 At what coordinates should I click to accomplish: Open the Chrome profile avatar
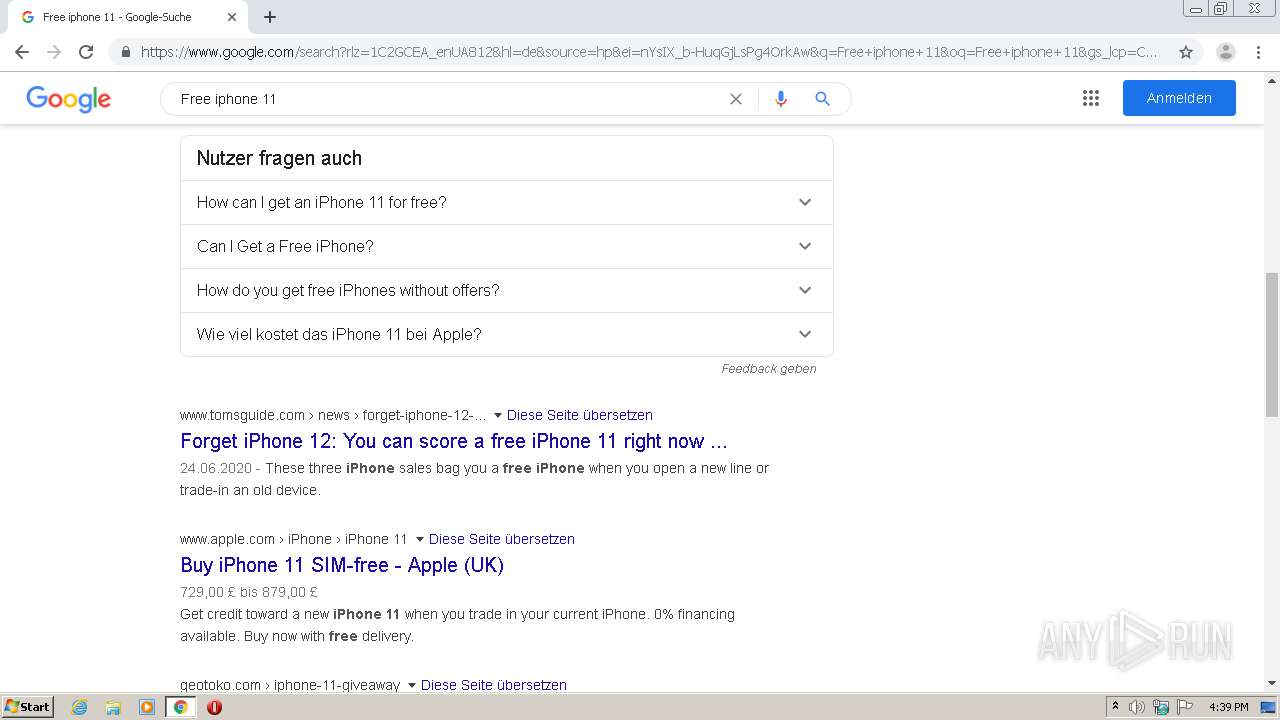[1226, 52]
